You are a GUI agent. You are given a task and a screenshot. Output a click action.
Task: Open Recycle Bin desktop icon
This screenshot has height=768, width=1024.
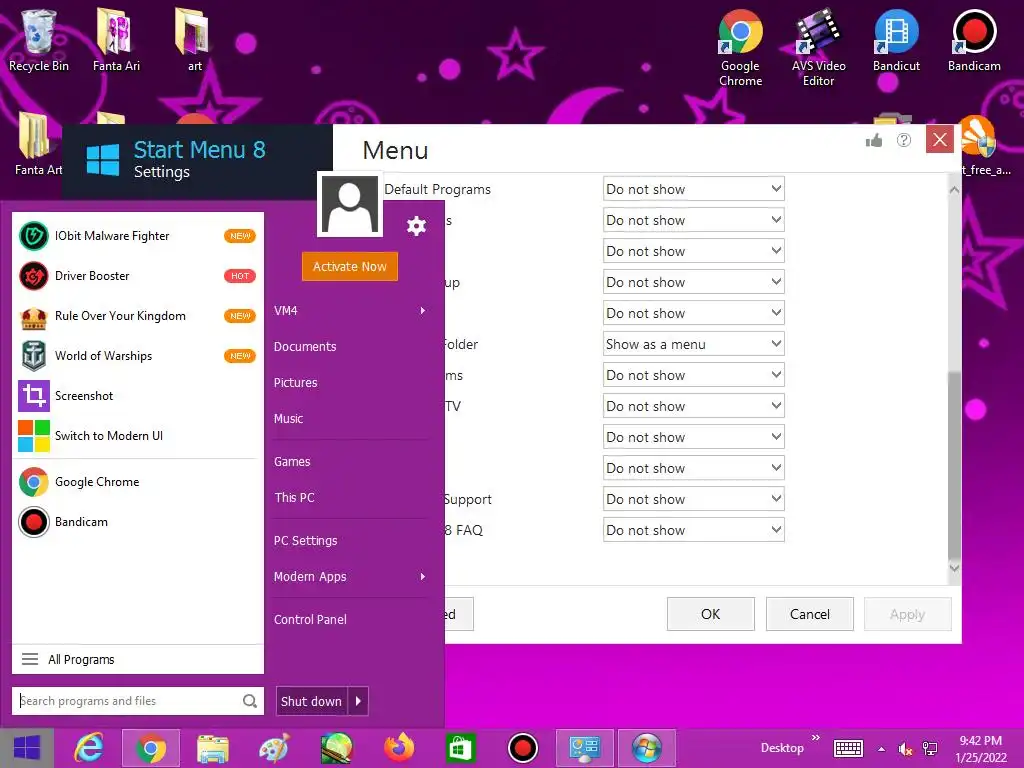point(39,40)
